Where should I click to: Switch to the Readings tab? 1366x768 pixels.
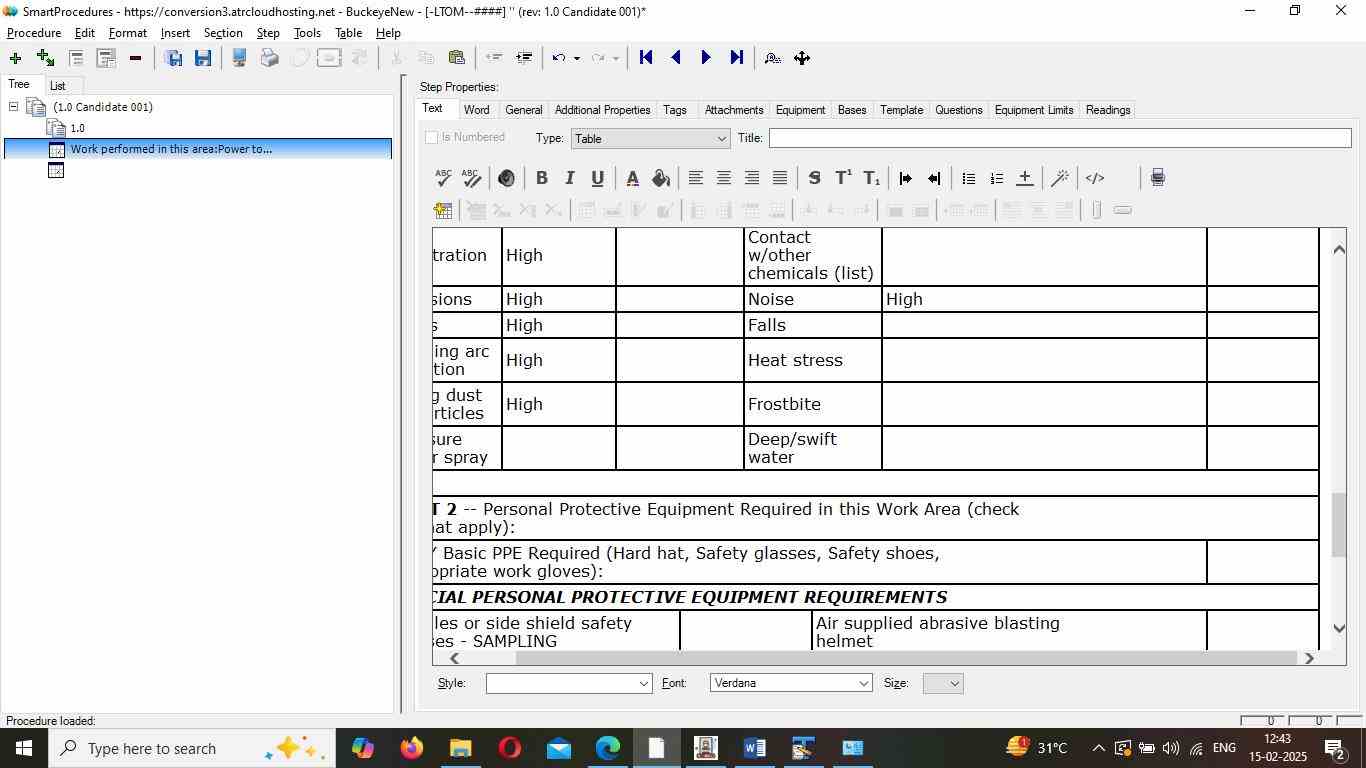pos(1108,110)
